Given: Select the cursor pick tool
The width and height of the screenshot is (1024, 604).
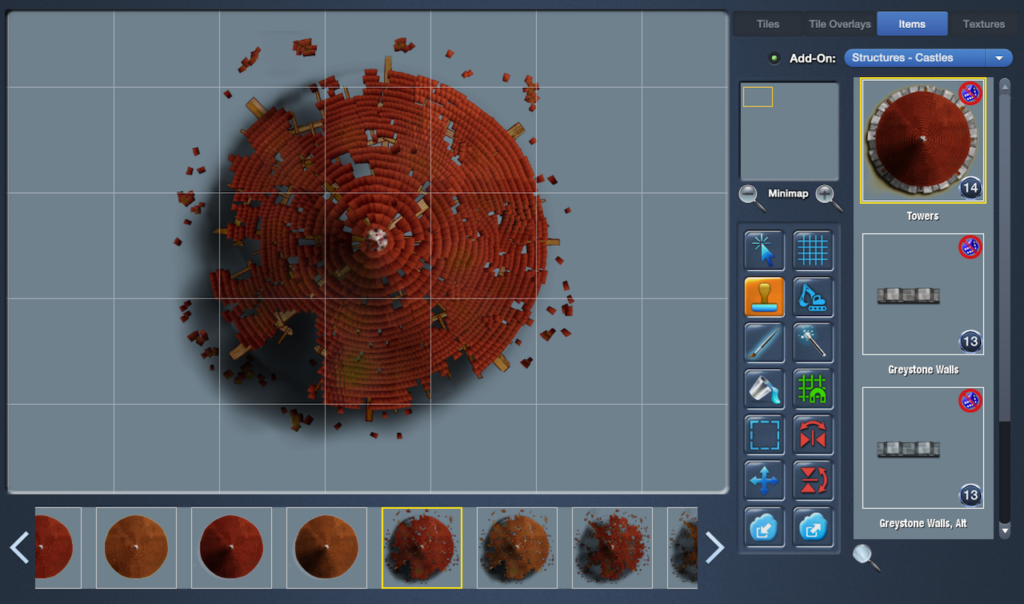Looking at the screenshot, I should [764, 250].
